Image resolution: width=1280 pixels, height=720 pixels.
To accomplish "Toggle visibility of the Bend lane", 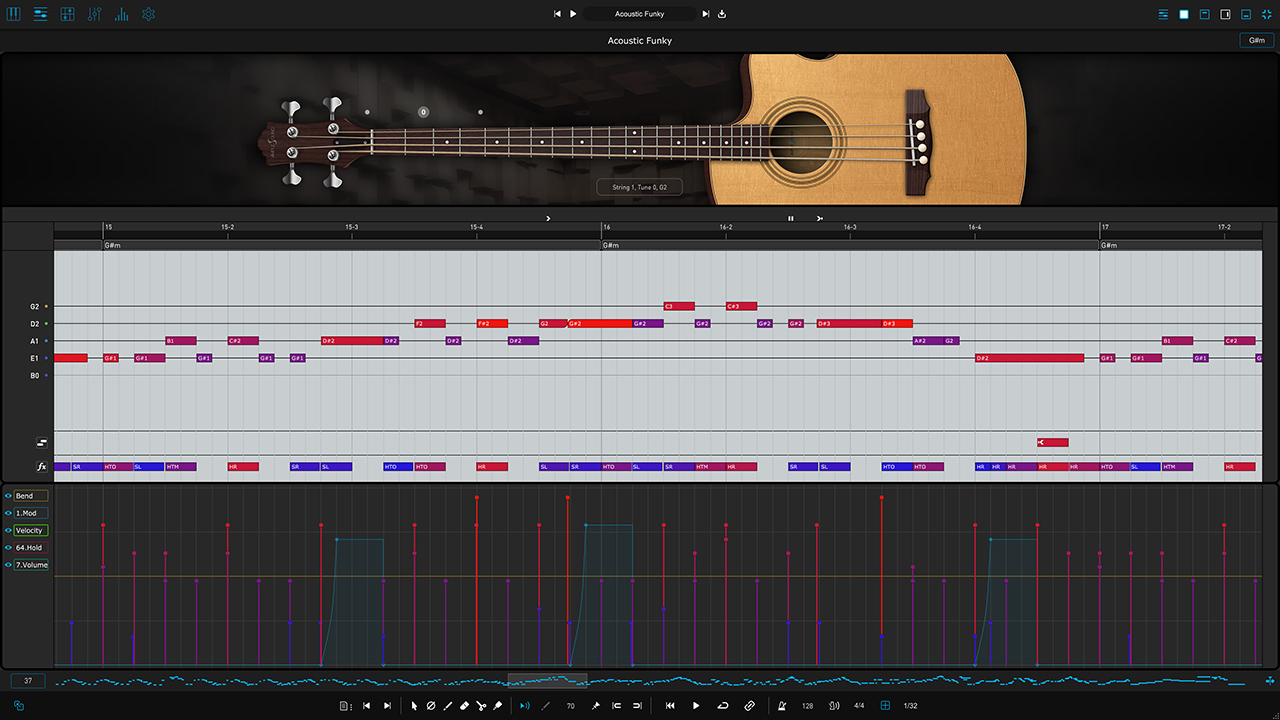I will [8, 496].
